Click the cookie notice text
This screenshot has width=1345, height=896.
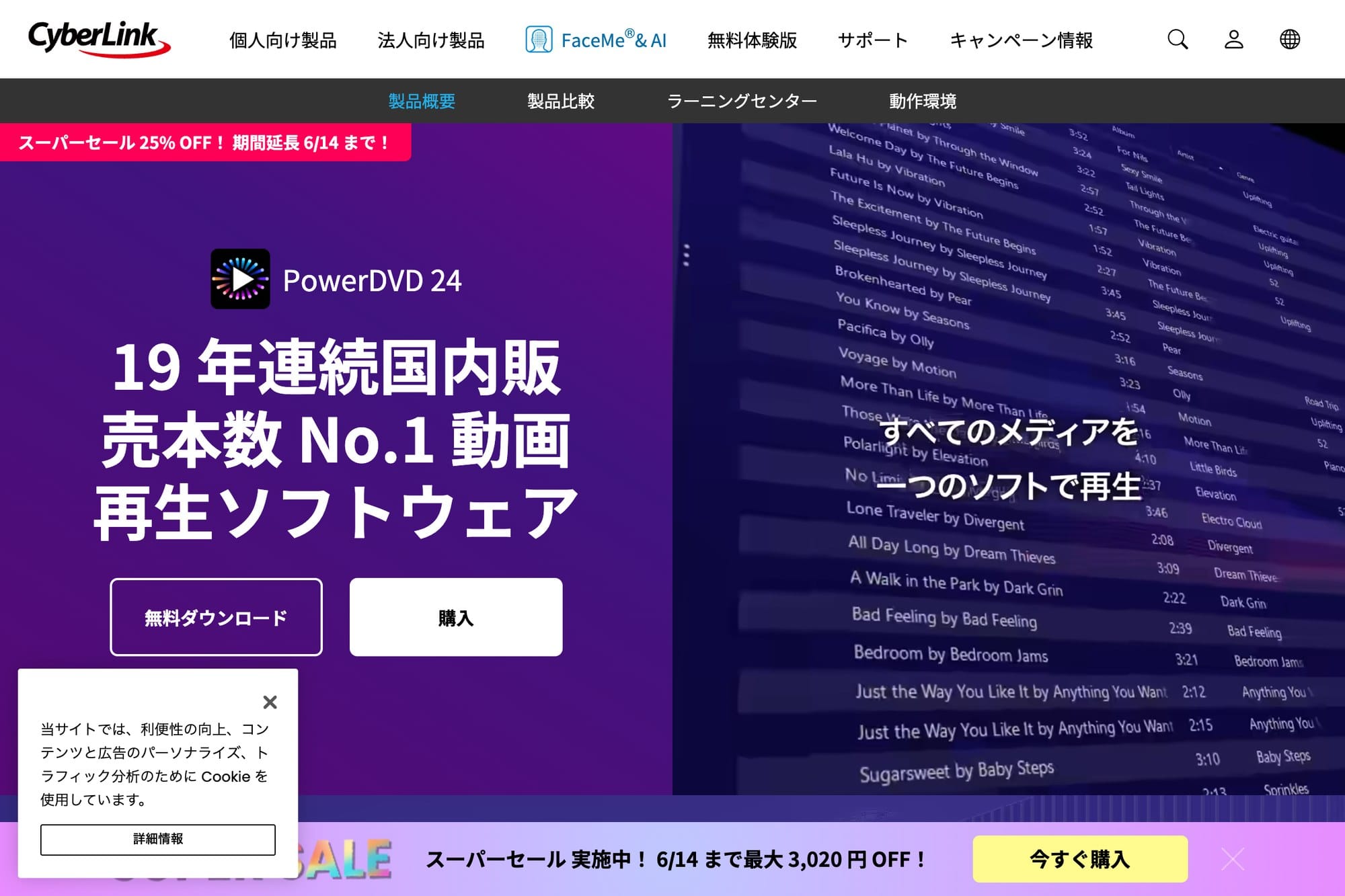(x=155, y=764)
